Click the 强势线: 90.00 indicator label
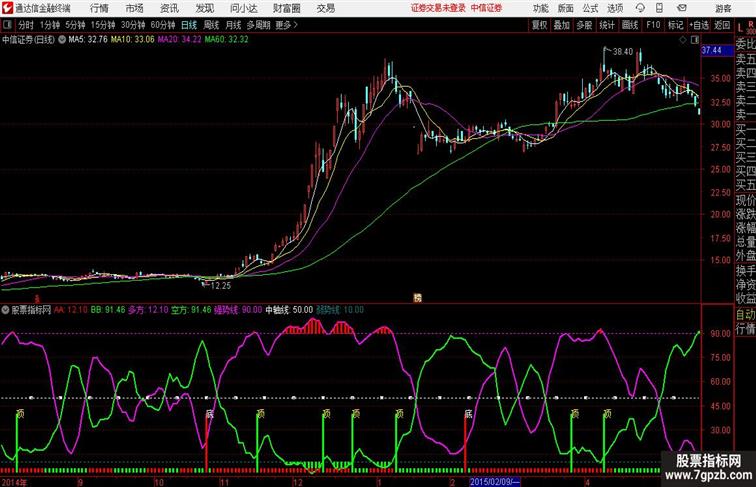The height and width of the screenshot is (487, 756). (238, 310)
